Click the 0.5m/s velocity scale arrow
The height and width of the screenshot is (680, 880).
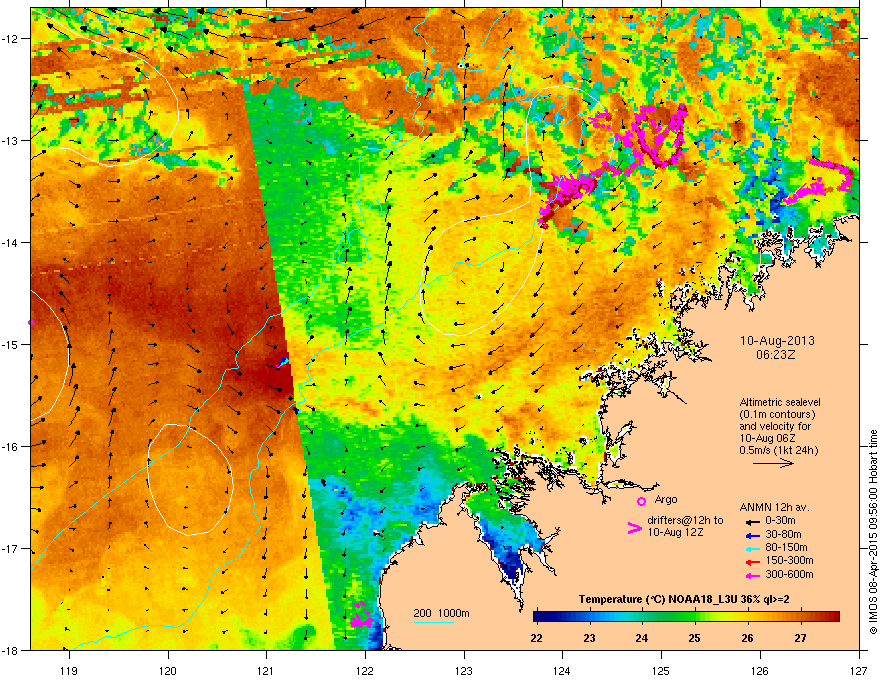773,463
